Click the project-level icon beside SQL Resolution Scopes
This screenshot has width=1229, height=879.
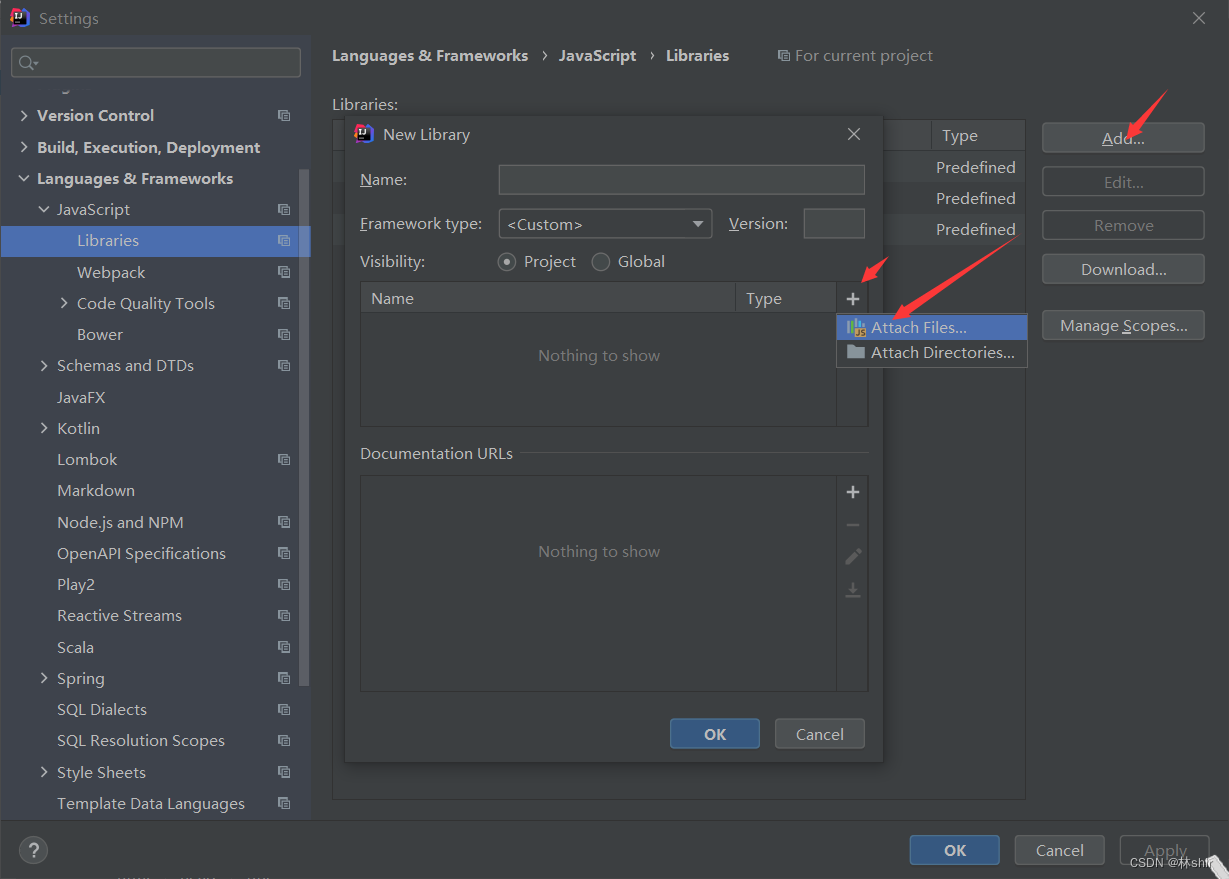tap(284, 741)
